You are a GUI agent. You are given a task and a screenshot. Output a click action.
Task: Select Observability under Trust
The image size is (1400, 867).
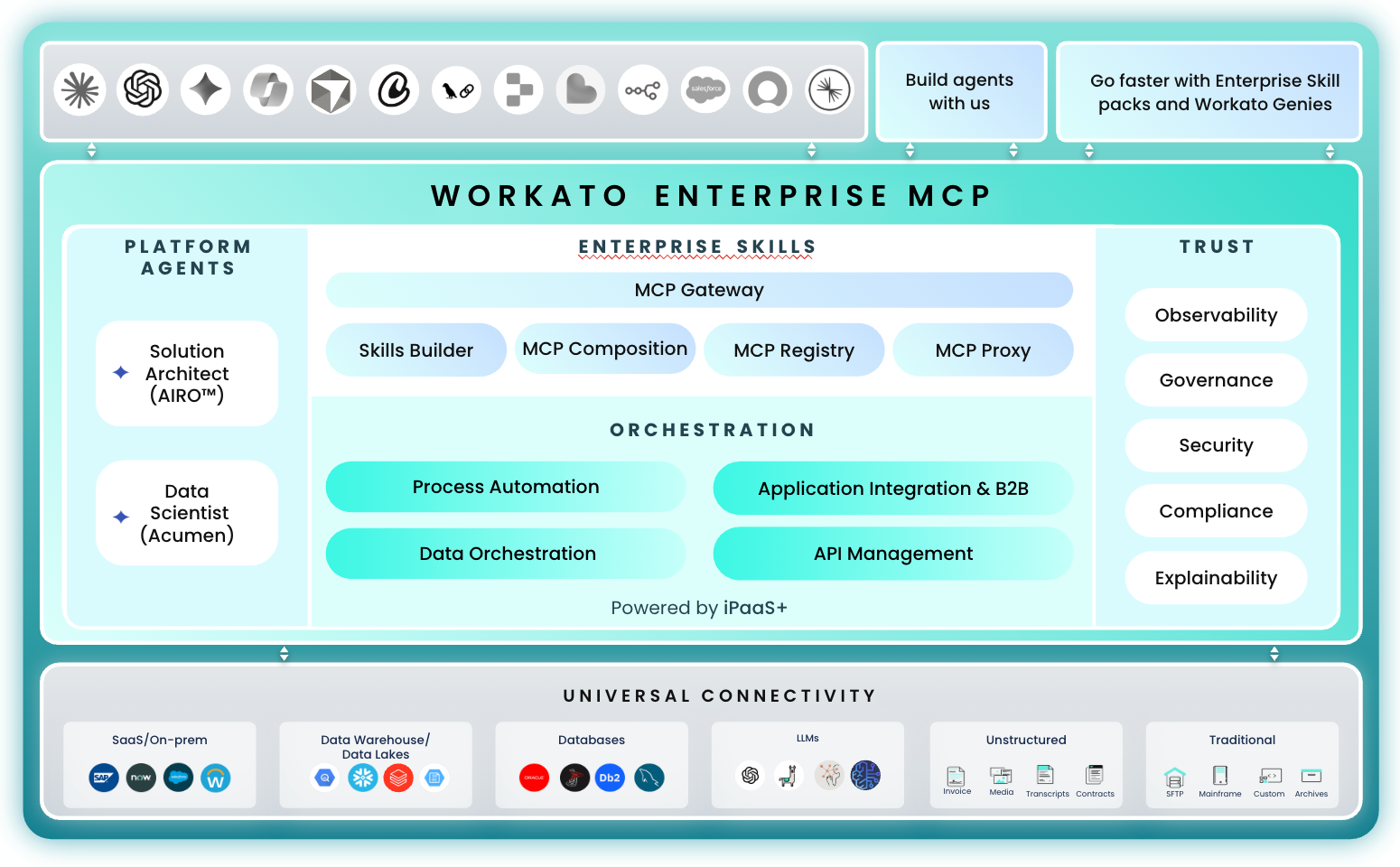pyautogui.click(x=1216, y=315)
